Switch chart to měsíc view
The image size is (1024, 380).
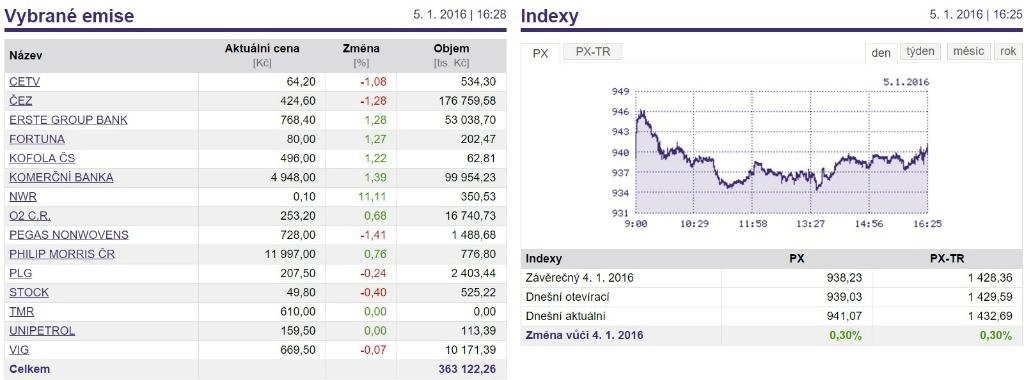coord(968,52)
